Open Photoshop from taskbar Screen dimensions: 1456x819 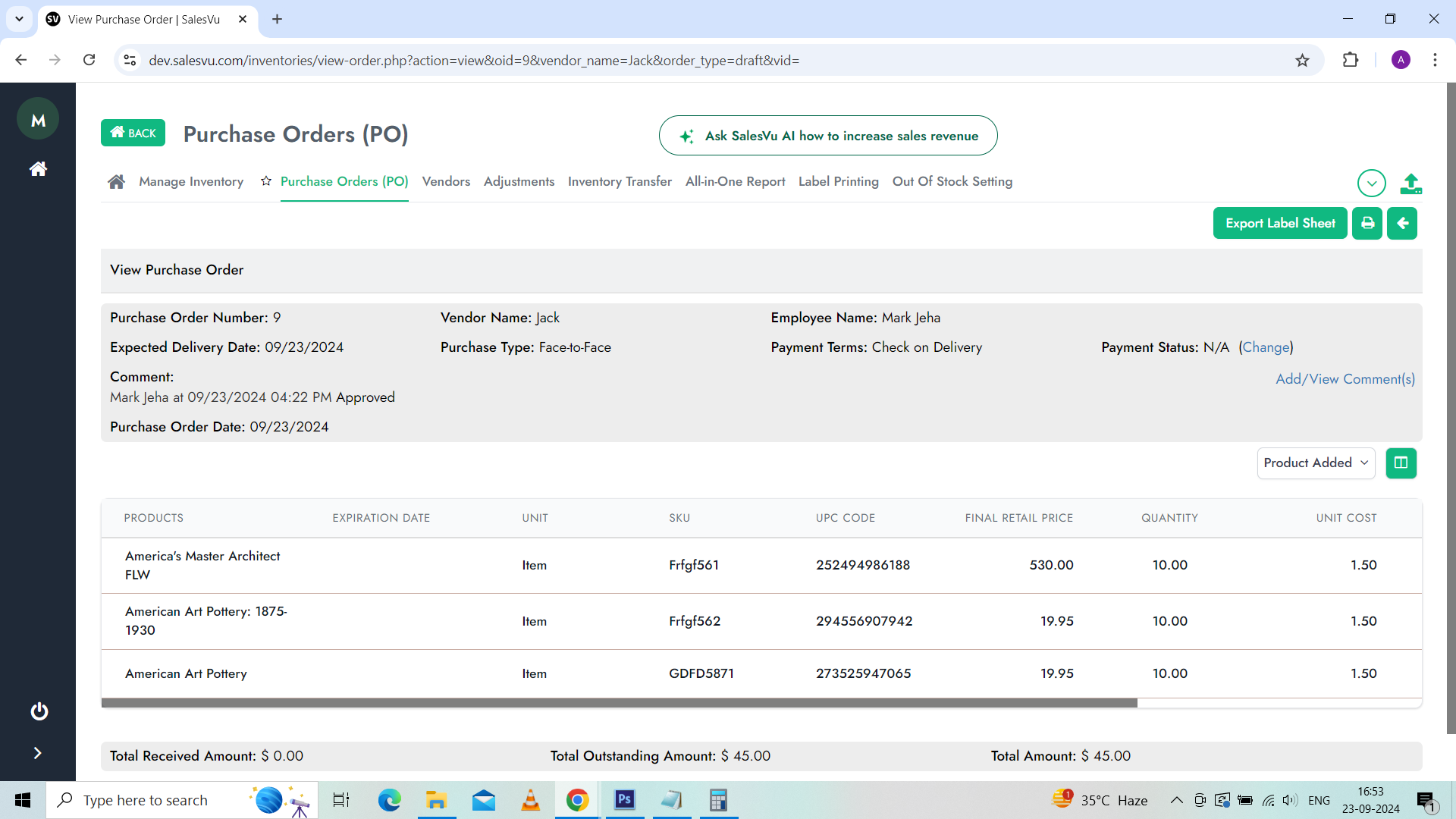pos(624,800)
